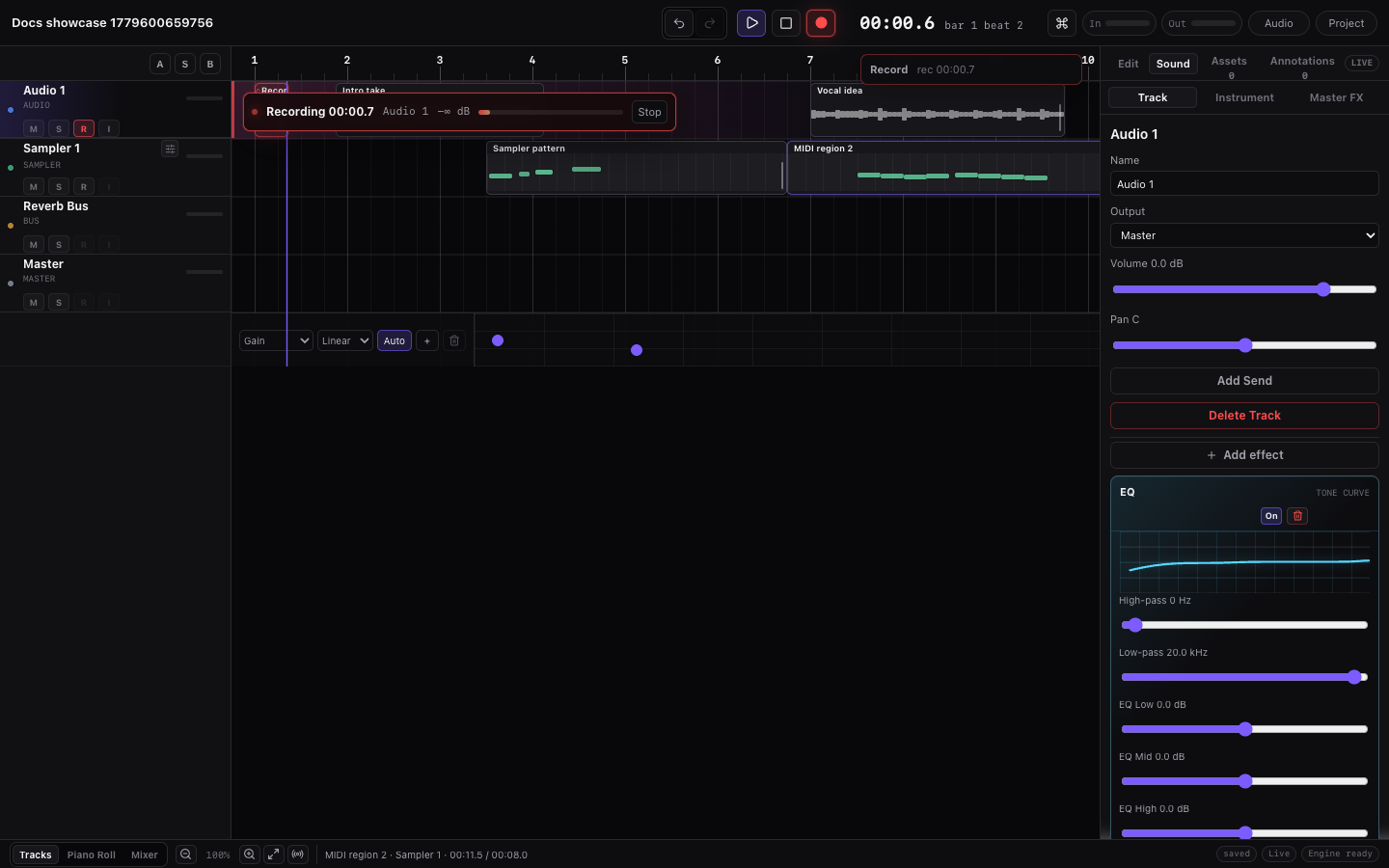This screenshot has width=1389, height=868.
Task: Start playback with the play button
Action: point(751,23)
